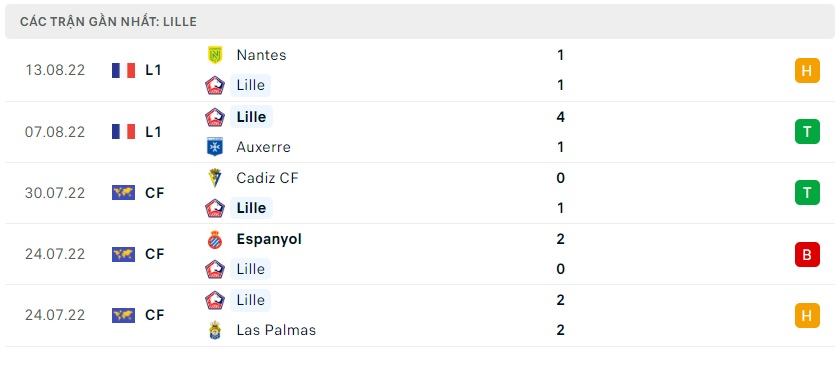Click the 'Các trận gần nhất: Lille' header
The height and width of the screenshot is (365, 837).
[108, 22]
